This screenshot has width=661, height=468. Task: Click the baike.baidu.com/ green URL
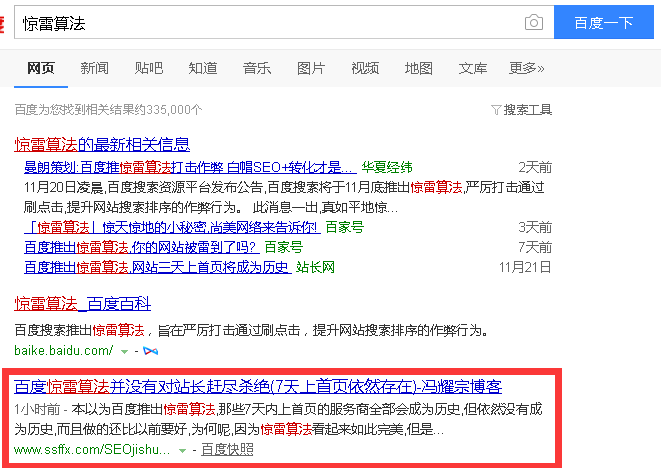coord(64,351)
